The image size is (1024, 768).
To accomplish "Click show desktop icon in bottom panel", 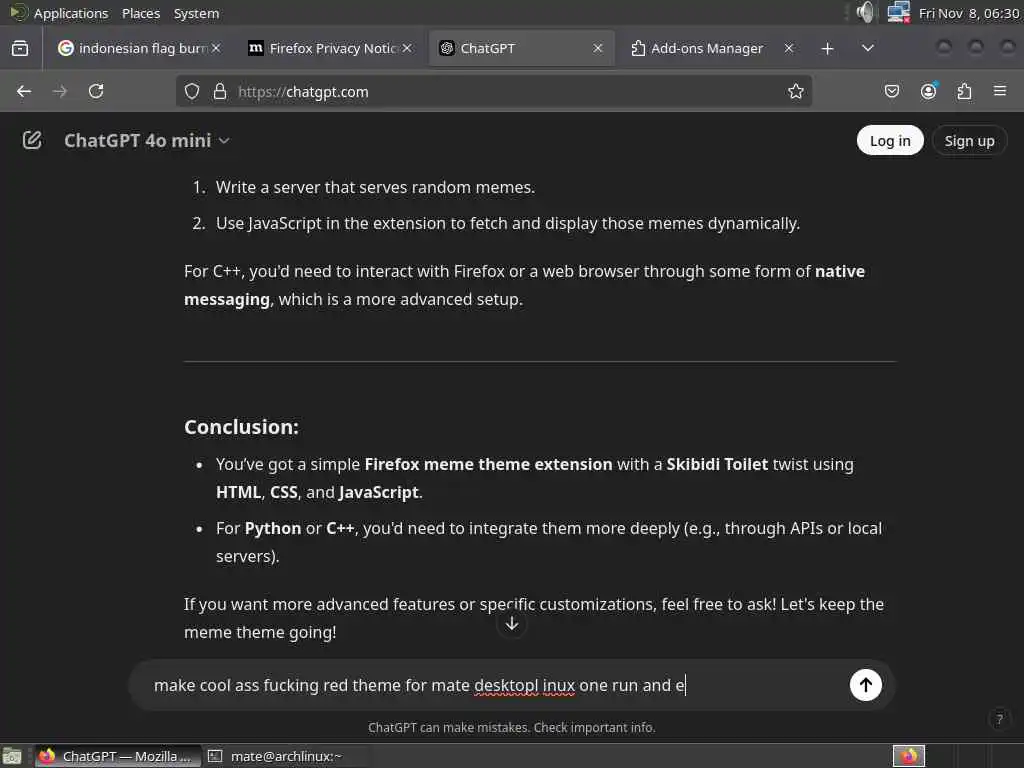I will click(12, 756).
